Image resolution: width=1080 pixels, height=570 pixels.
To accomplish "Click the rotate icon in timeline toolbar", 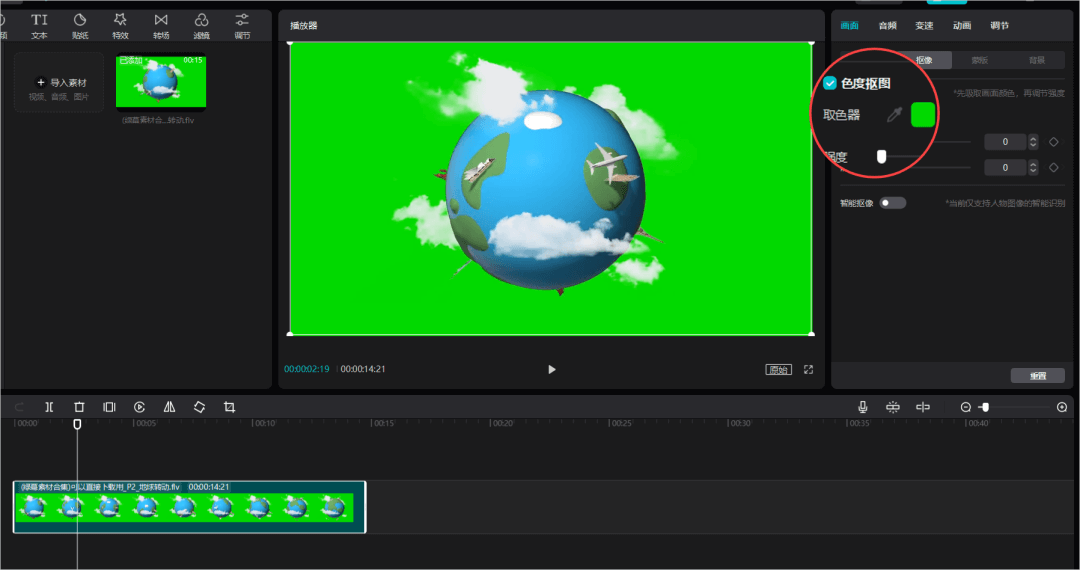I will coord(199,407).
